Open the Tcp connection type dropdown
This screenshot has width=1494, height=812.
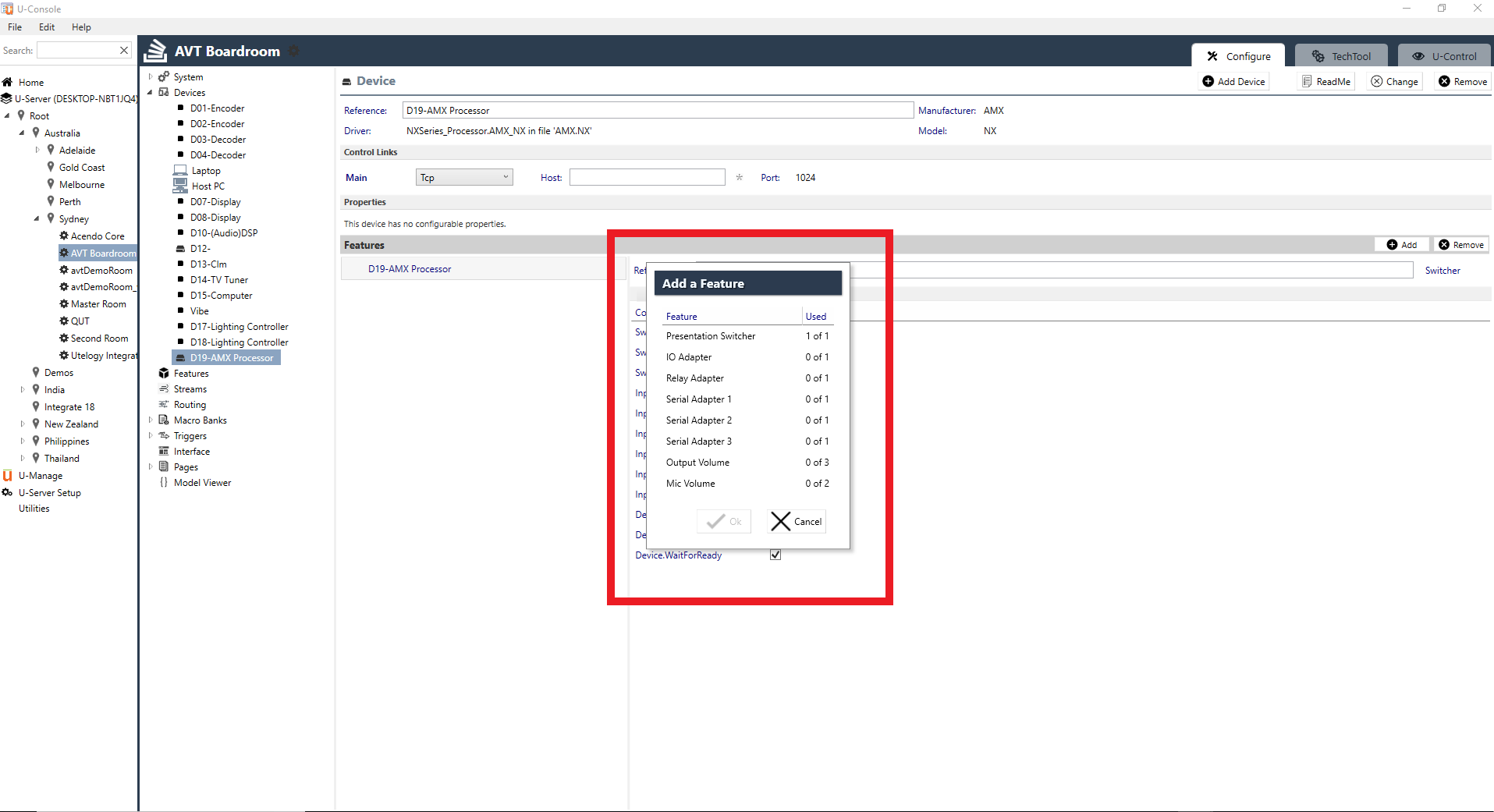(x=463, y=177)
